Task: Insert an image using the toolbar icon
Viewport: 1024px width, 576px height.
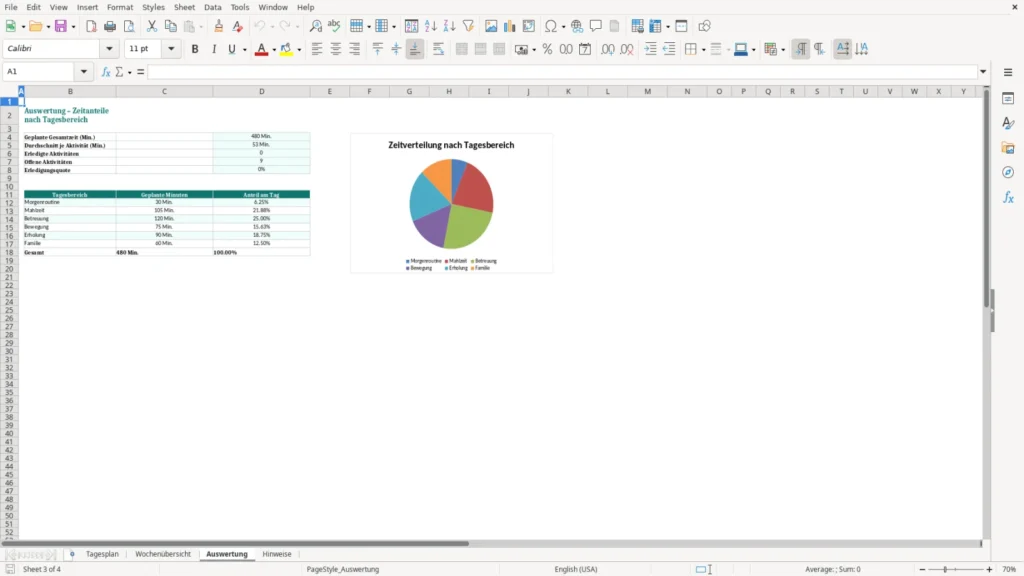Action: coord(491,26)
